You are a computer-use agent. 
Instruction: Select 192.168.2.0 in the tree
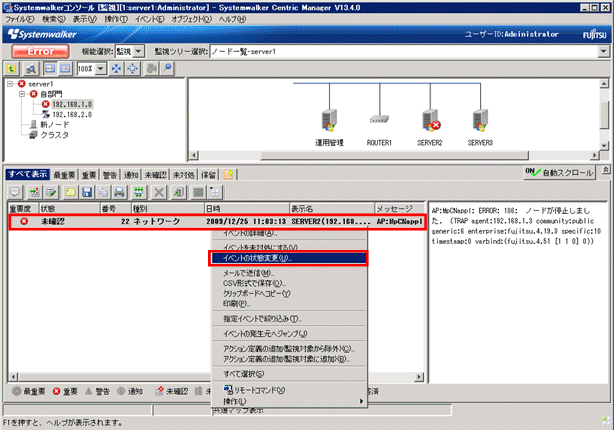click(72, 114)
